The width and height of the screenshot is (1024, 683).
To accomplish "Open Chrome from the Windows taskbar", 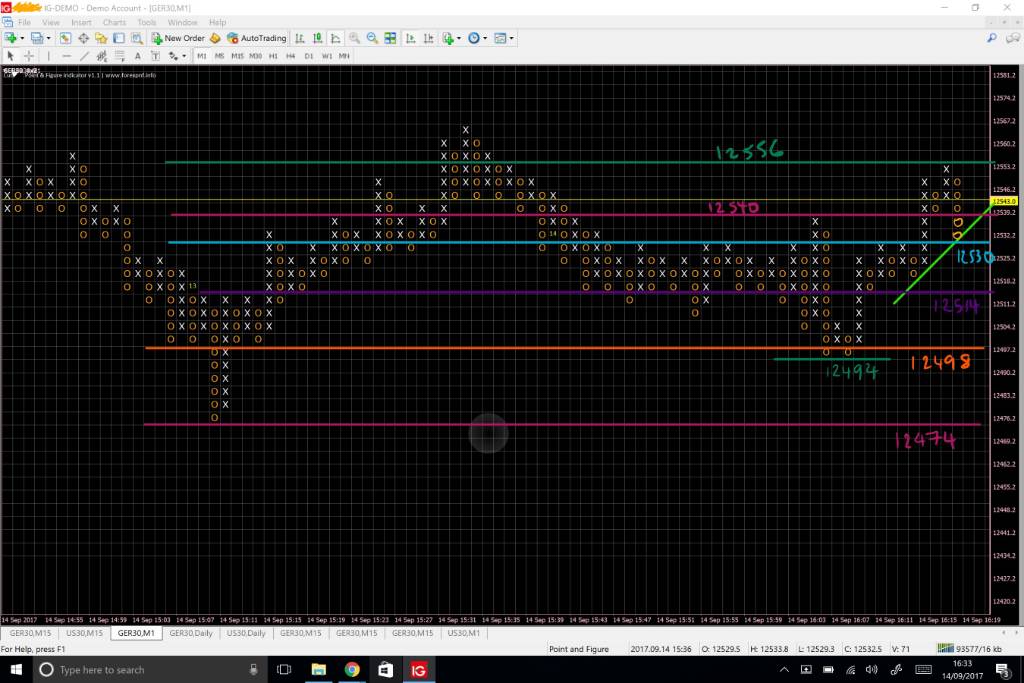I will [x=352, y=669].
